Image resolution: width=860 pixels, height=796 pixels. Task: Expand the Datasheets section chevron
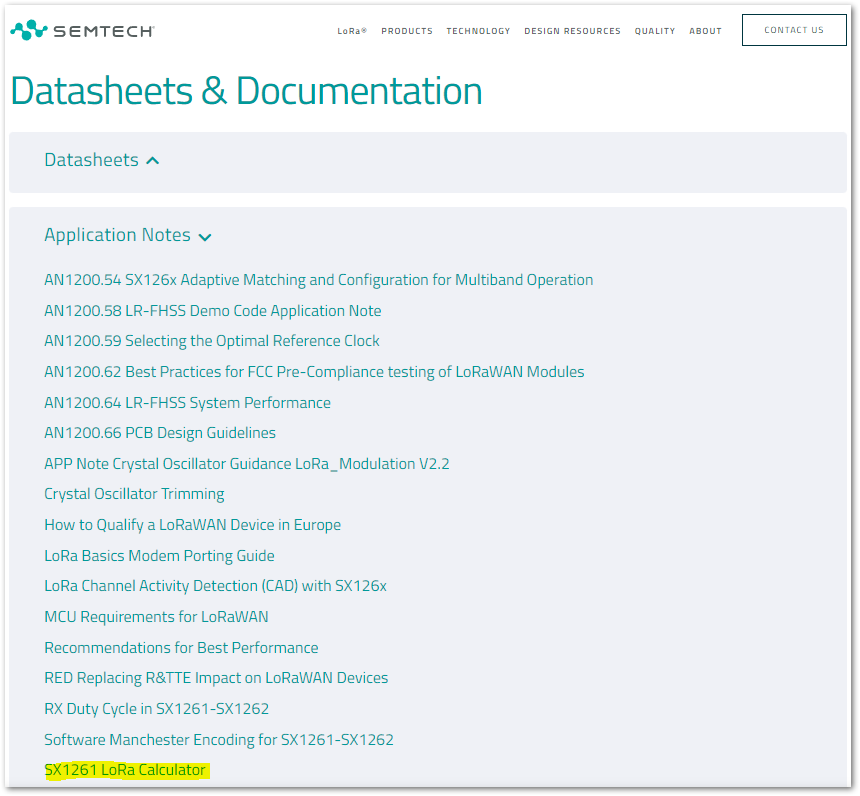(153, 161)
